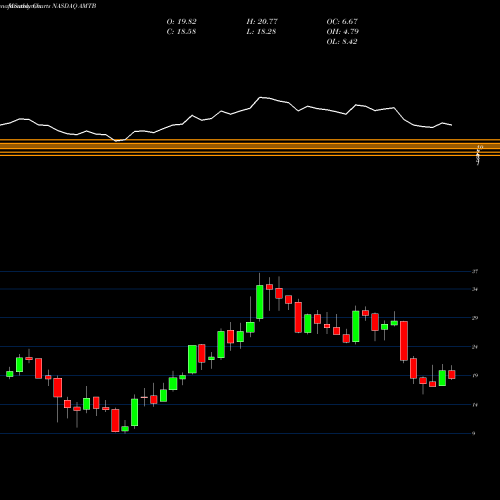Select the OH: 4.79 reading
The image size is (500, 500).
click(x=343, y=32)
